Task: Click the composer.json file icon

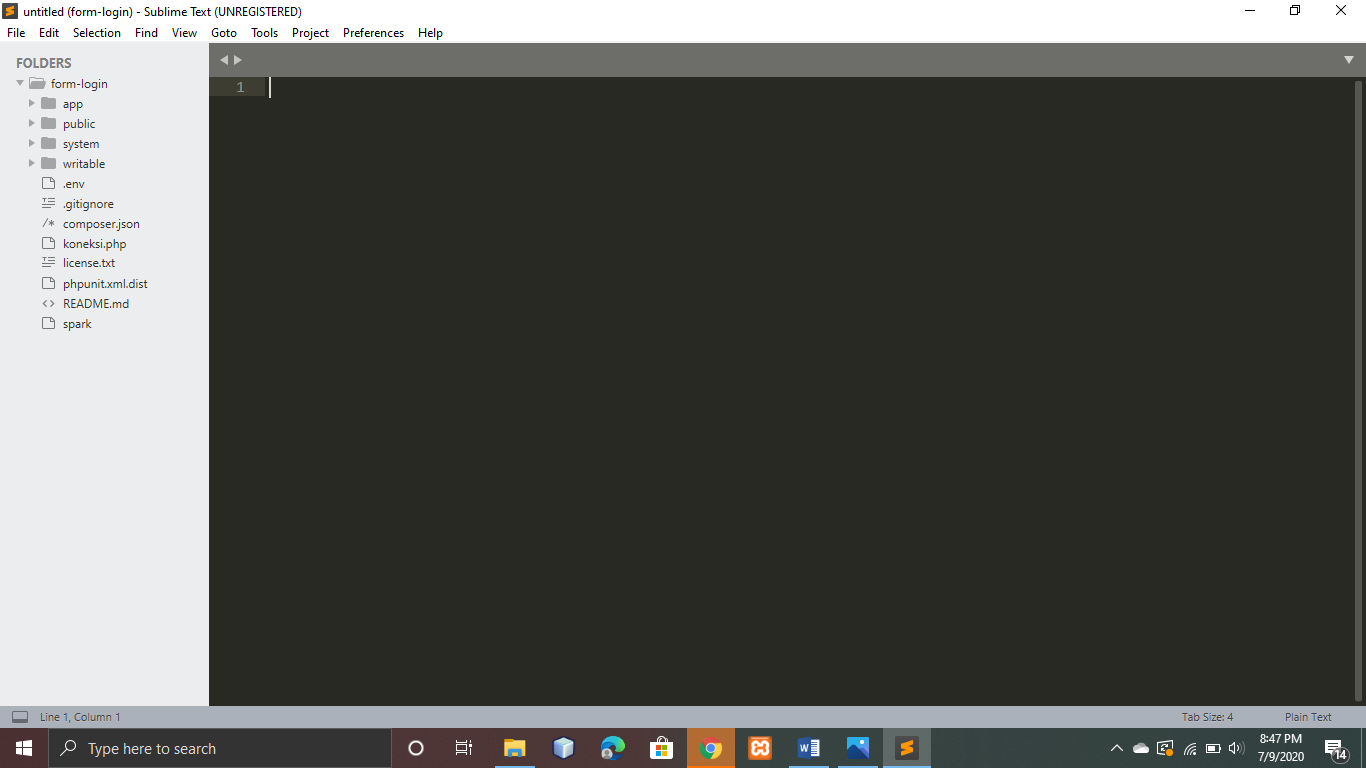Action: pos(48,223)
